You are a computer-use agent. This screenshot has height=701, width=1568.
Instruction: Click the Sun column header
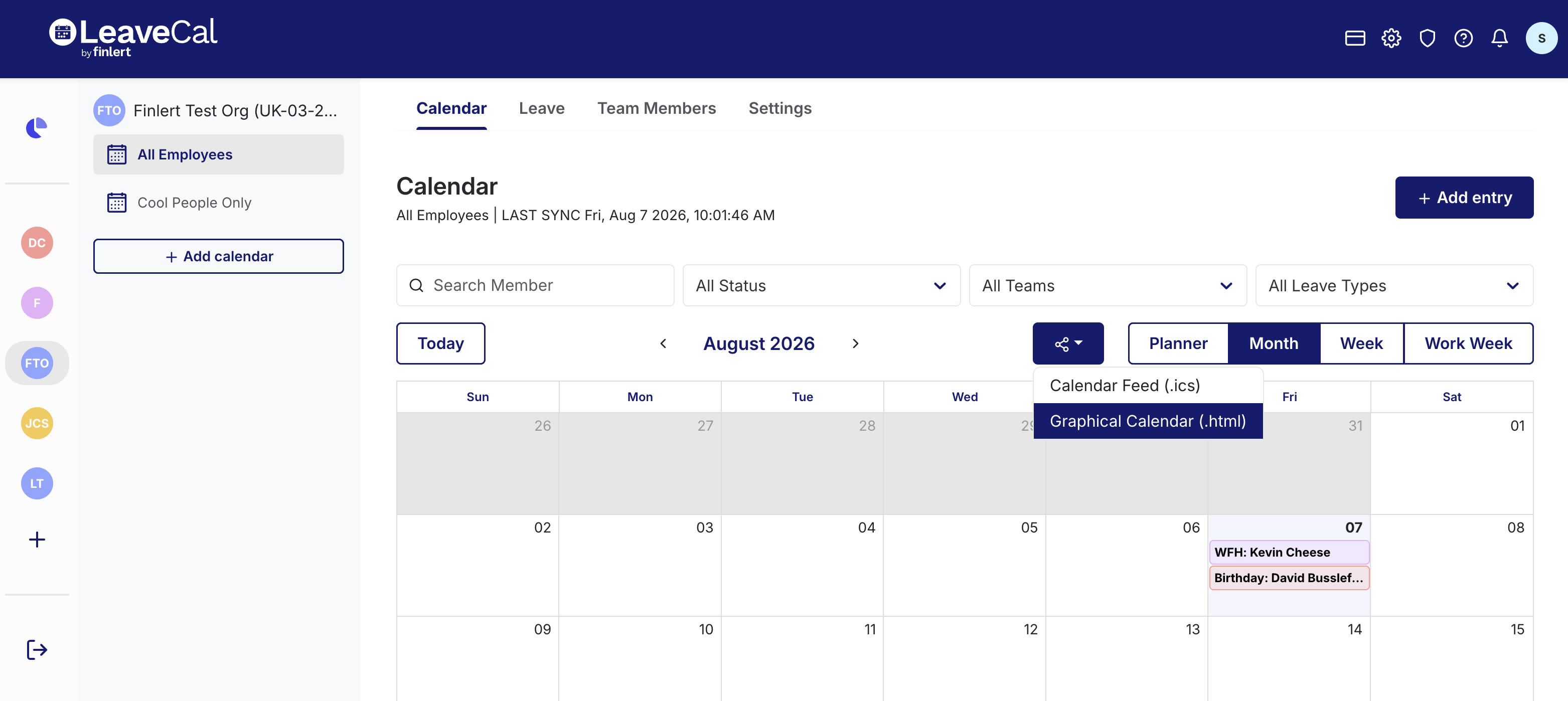coord(477,397)
